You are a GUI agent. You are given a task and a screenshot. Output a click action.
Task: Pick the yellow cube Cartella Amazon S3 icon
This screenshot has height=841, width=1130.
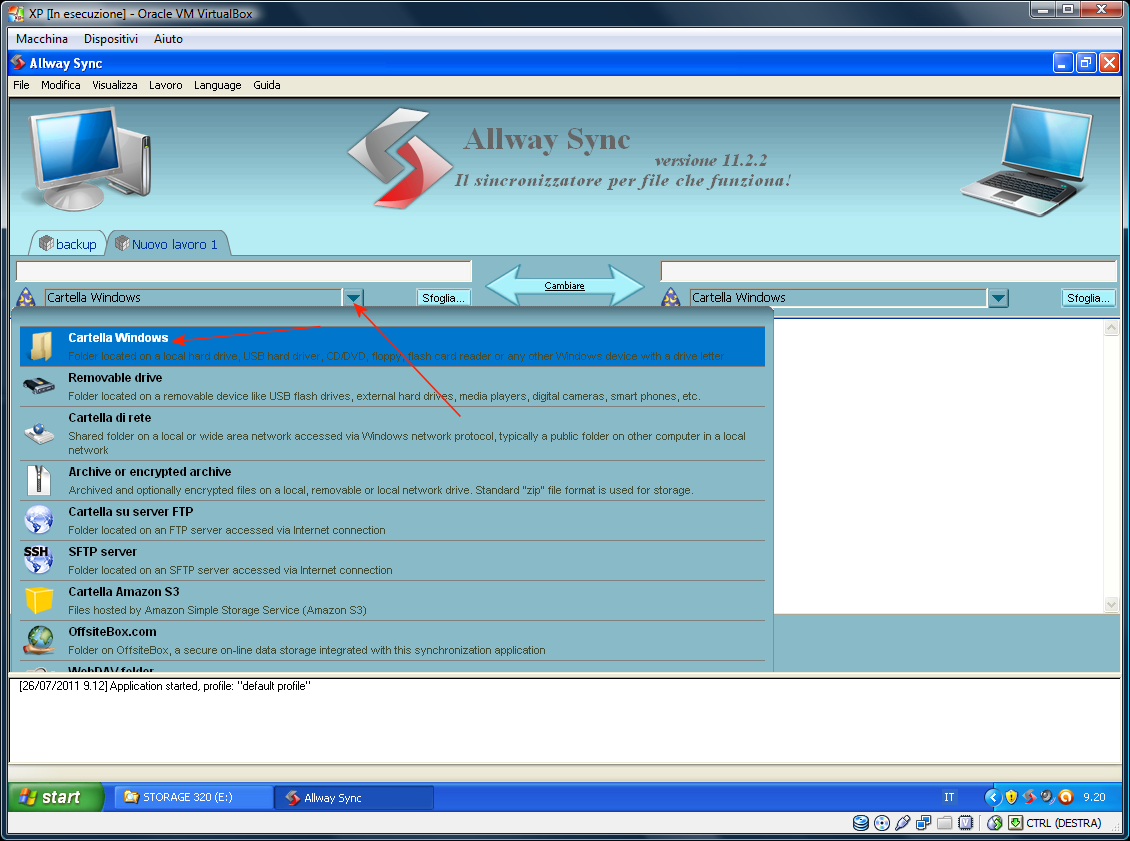pyautogui.click(x=39, y=600)
